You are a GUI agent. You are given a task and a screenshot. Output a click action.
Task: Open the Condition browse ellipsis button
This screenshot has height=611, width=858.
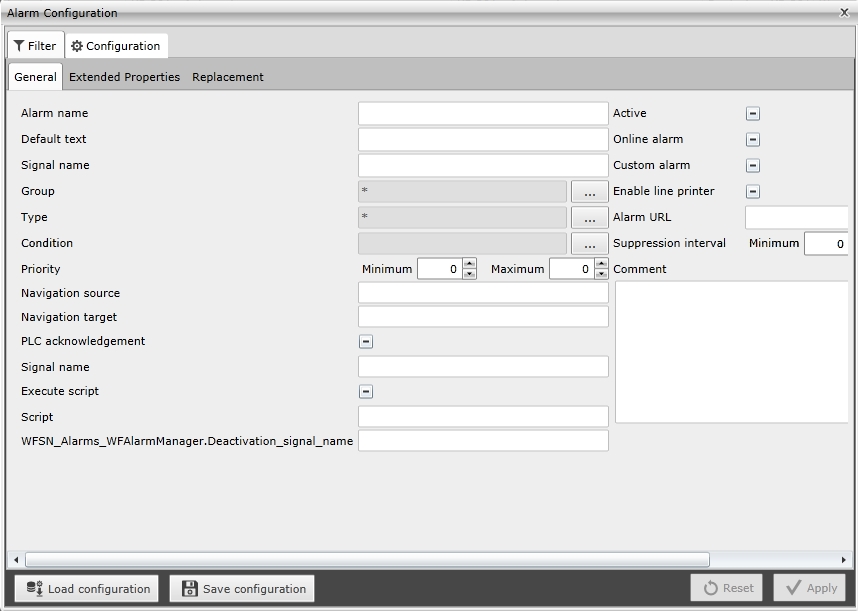pos(589,243)
